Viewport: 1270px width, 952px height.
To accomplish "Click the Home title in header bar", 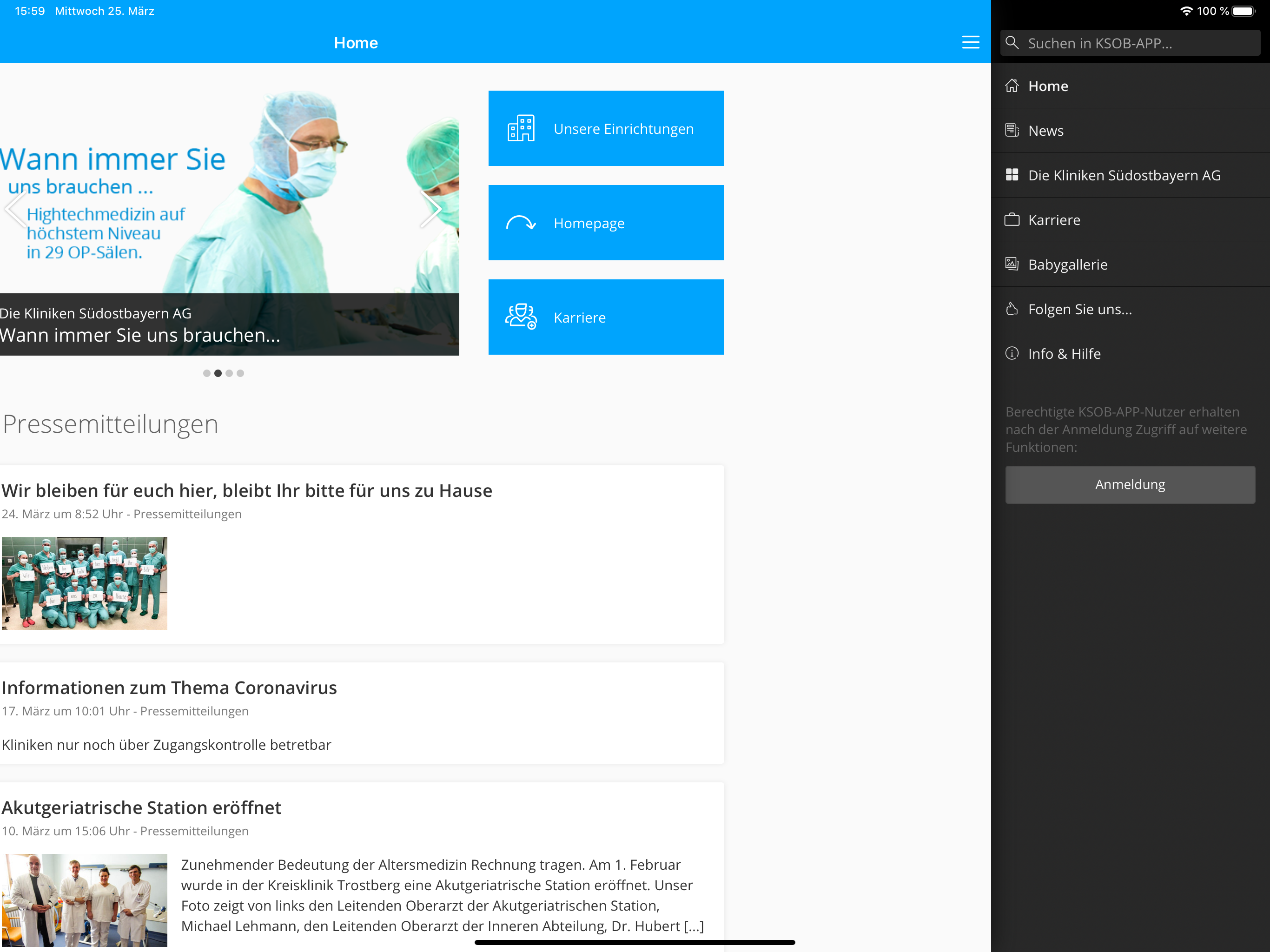I will pos(356,43).
